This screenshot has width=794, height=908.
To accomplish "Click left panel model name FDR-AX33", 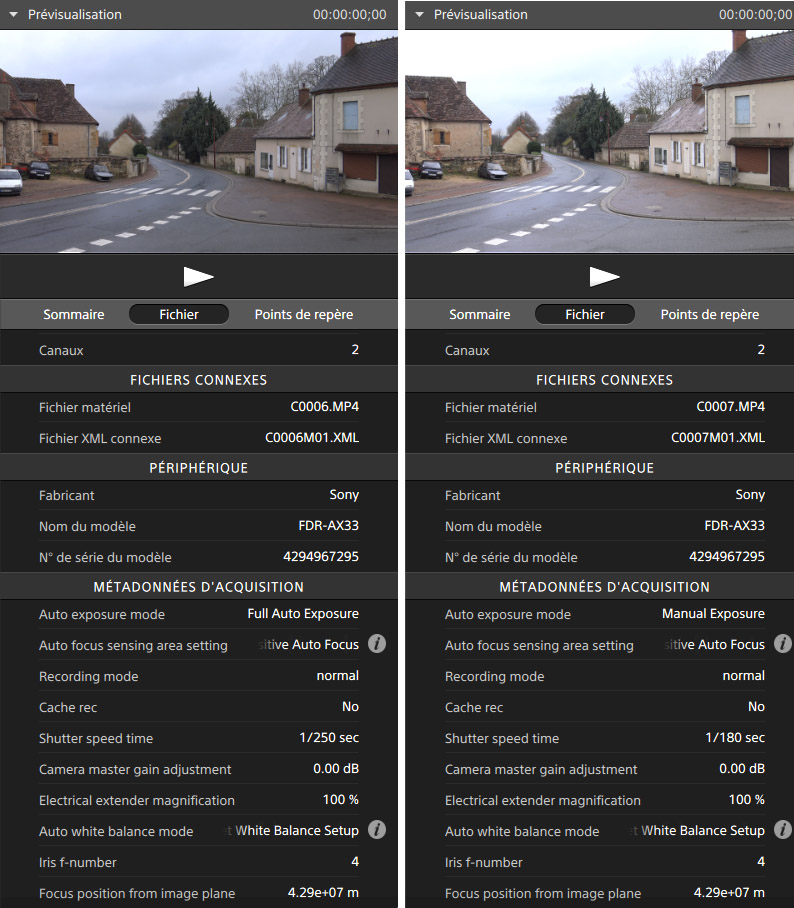I will [328, 525].
